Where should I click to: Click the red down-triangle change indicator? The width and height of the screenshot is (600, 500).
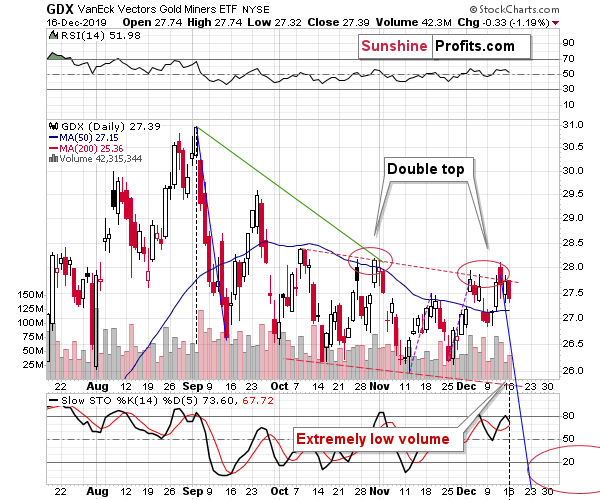tap(555, 23)
